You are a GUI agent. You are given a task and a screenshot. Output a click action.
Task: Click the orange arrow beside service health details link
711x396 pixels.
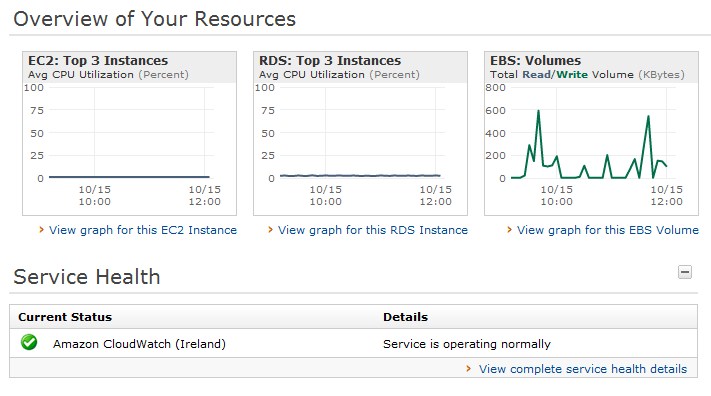469,369
